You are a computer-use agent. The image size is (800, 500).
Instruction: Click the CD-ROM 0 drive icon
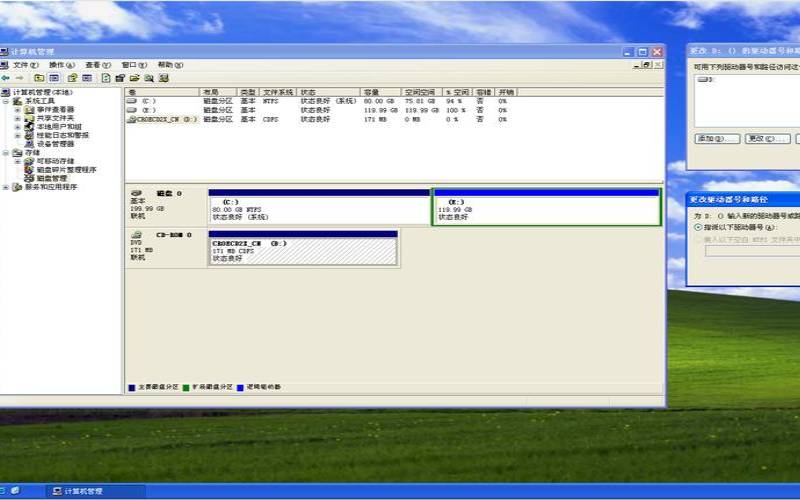(136, 235)
